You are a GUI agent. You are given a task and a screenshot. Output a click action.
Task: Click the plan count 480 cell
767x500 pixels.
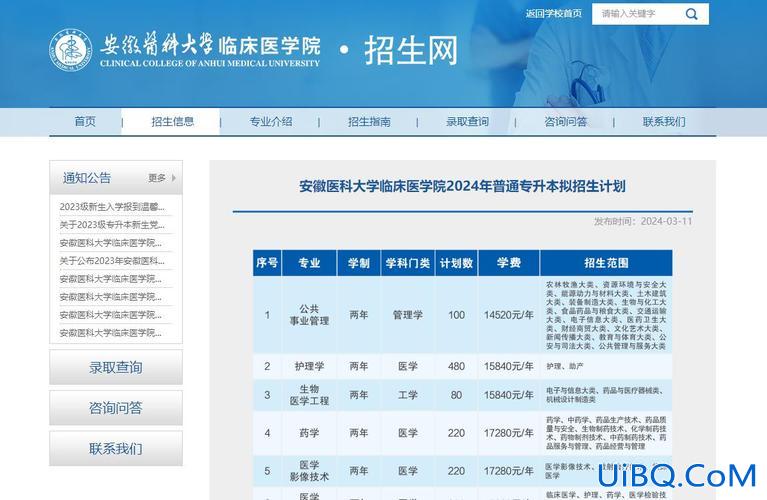point(456,366)
